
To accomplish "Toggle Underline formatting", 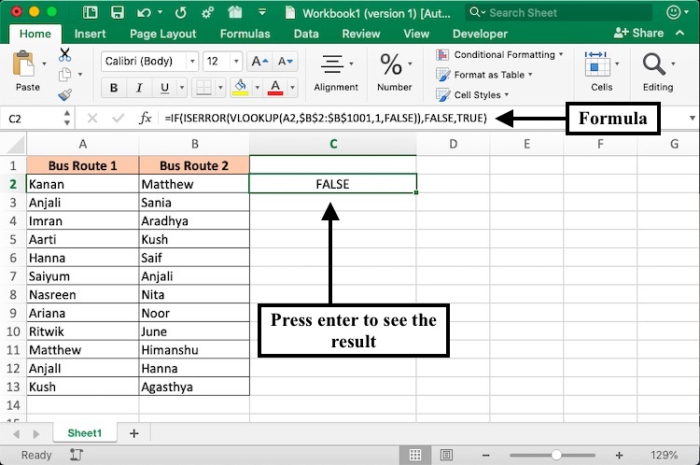I will pyautogui.click(x=164, y=88).
